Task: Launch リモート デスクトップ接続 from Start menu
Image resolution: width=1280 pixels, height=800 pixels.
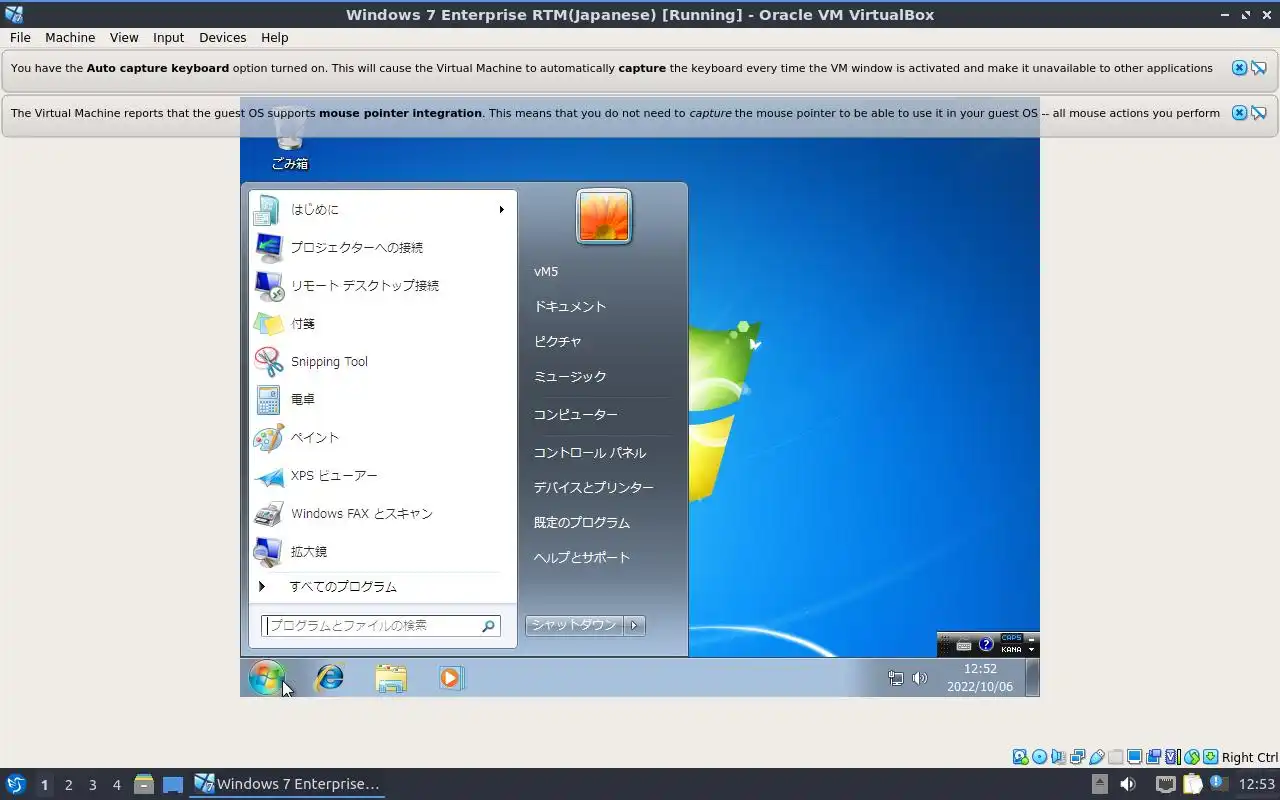Action: coord(382,285)
